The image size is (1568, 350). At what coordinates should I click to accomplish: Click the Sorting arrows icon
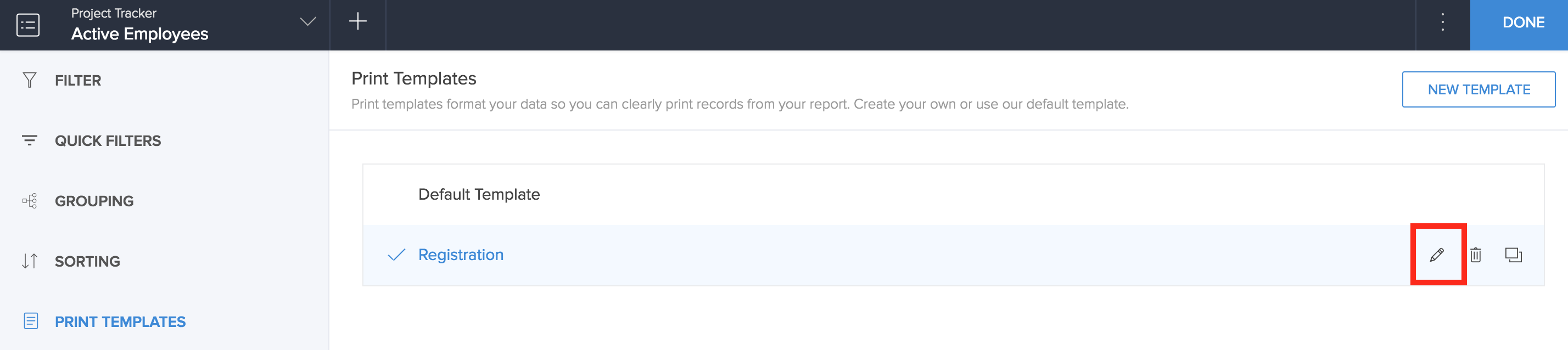29,261
